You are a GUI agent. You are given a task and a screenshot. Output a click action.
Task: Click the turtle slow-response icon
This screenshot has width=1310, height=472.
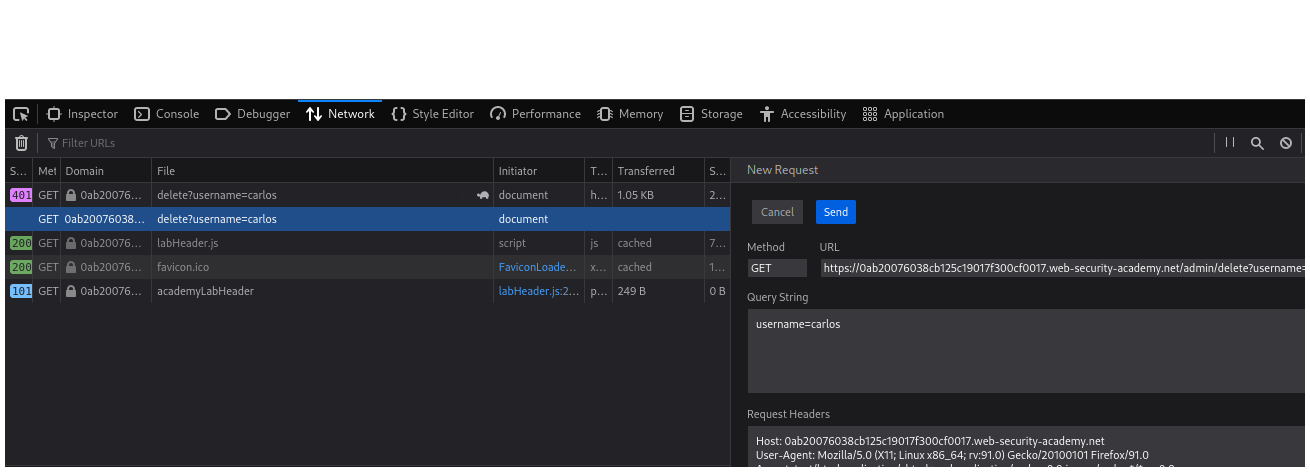pos(483,196)
